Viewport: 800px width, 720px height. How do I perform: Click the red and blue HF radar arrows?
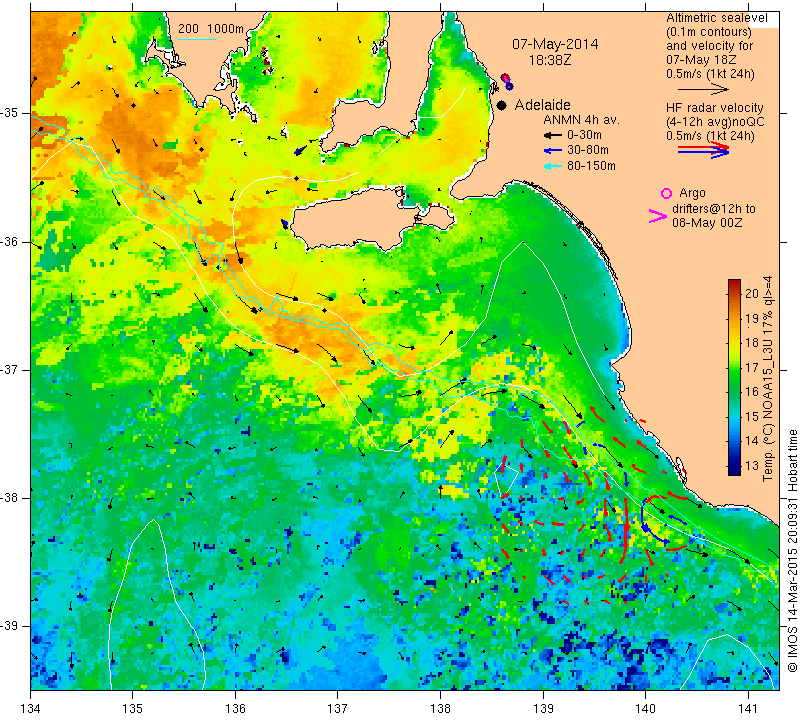704,150
